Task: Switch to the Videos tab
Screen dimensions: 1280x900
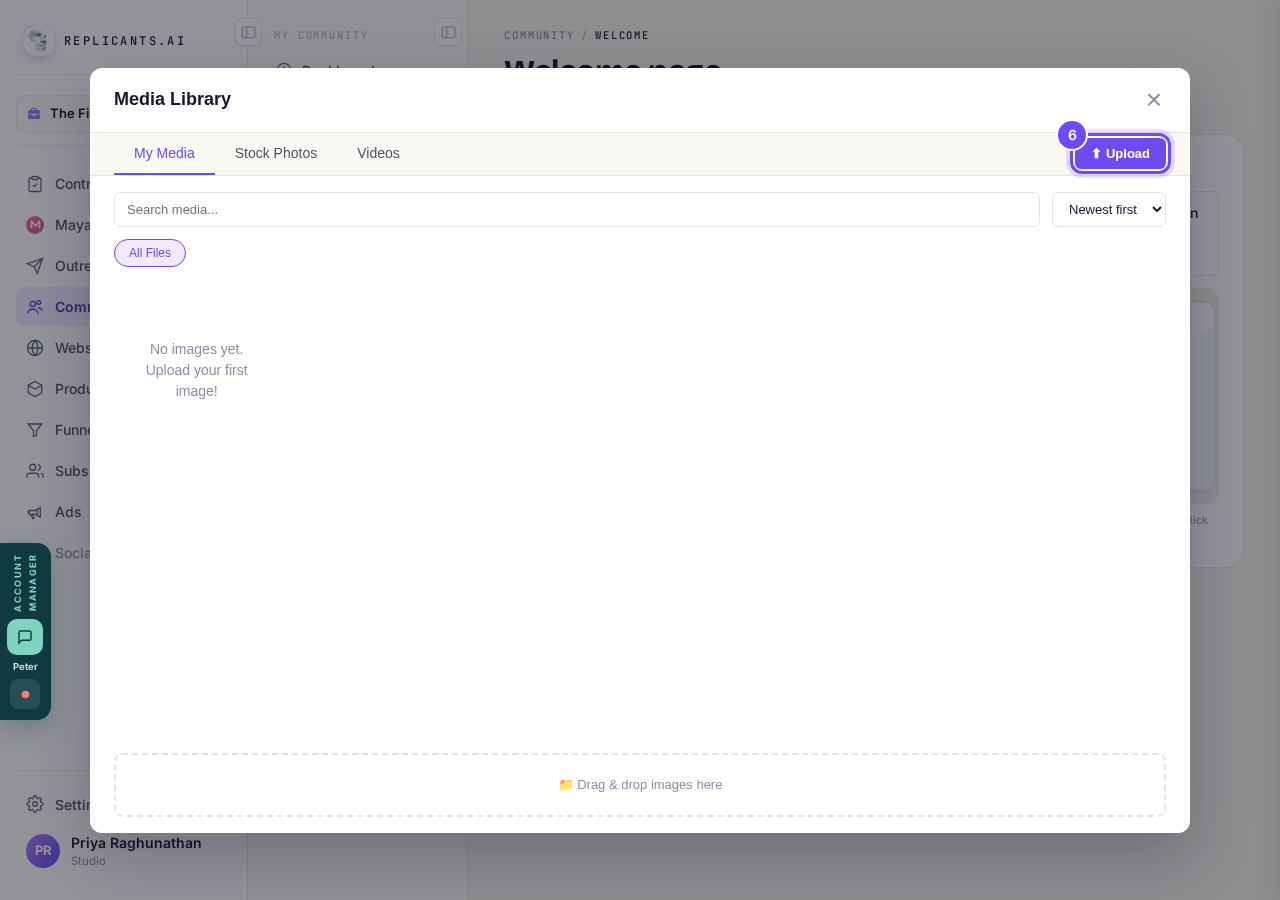Action: coord(378,153)
